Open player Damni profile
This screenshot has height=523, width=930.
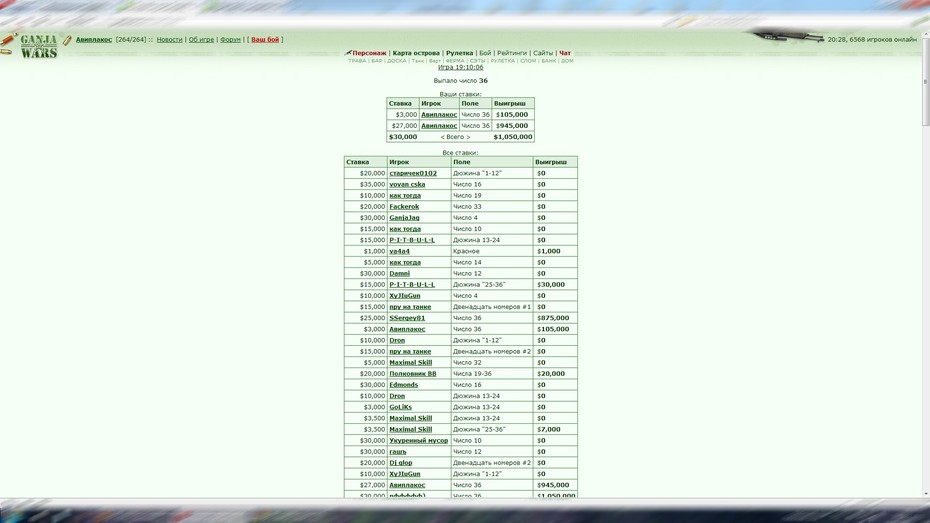point(399,273)
